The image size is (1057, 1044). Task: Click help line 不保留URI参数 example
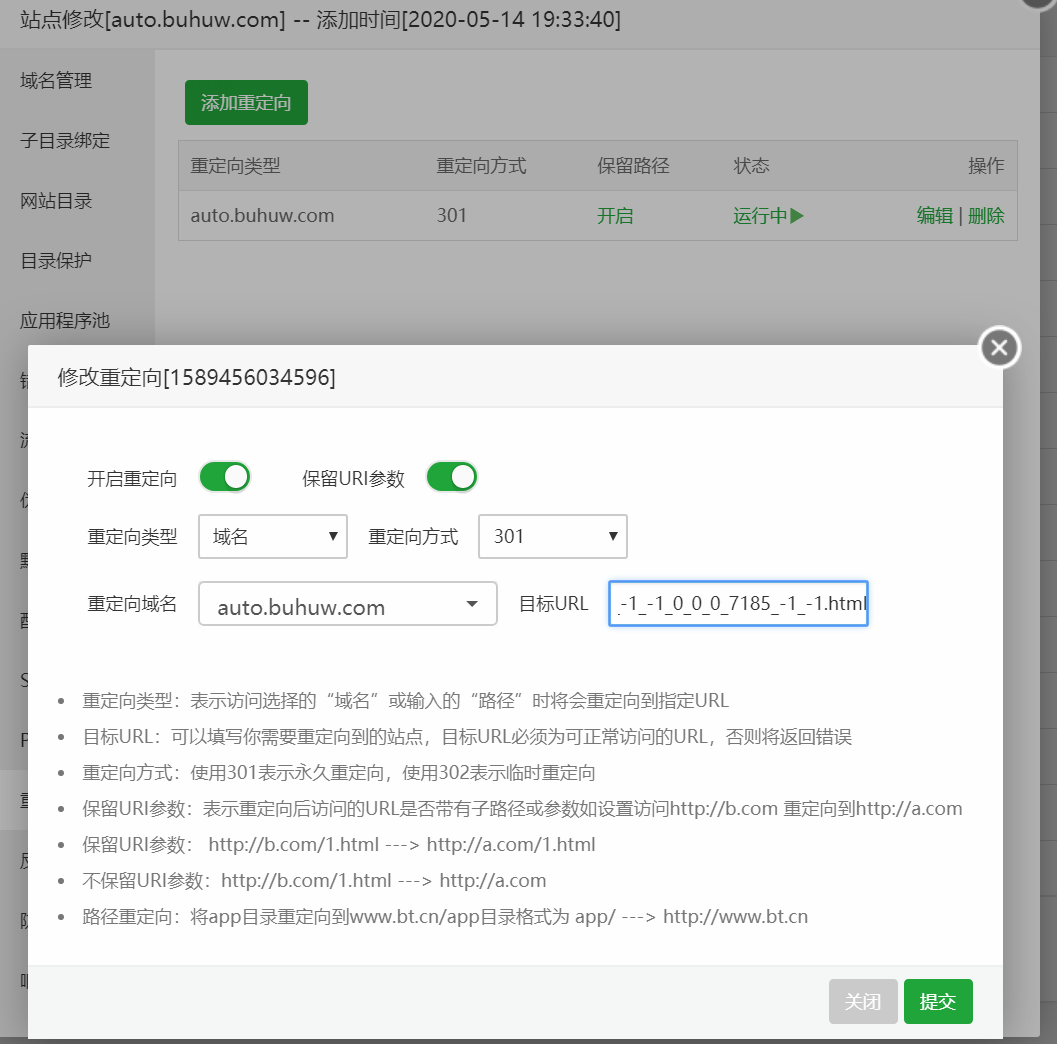(314, 881)
